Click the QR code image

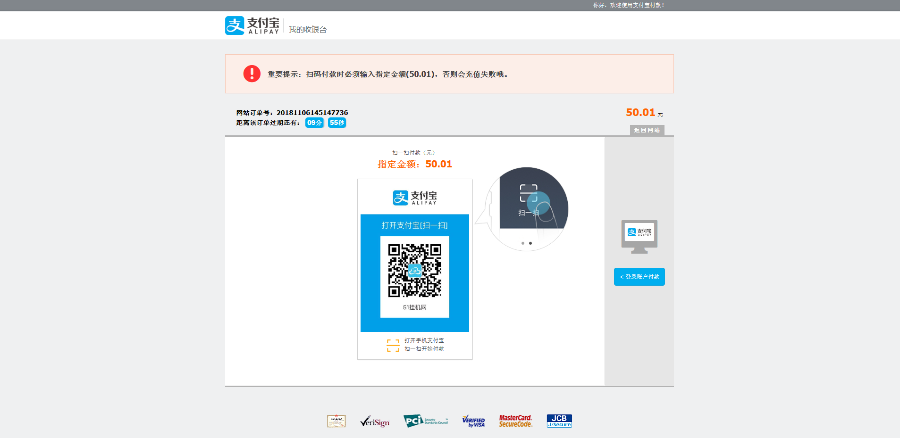click(414, 270)
